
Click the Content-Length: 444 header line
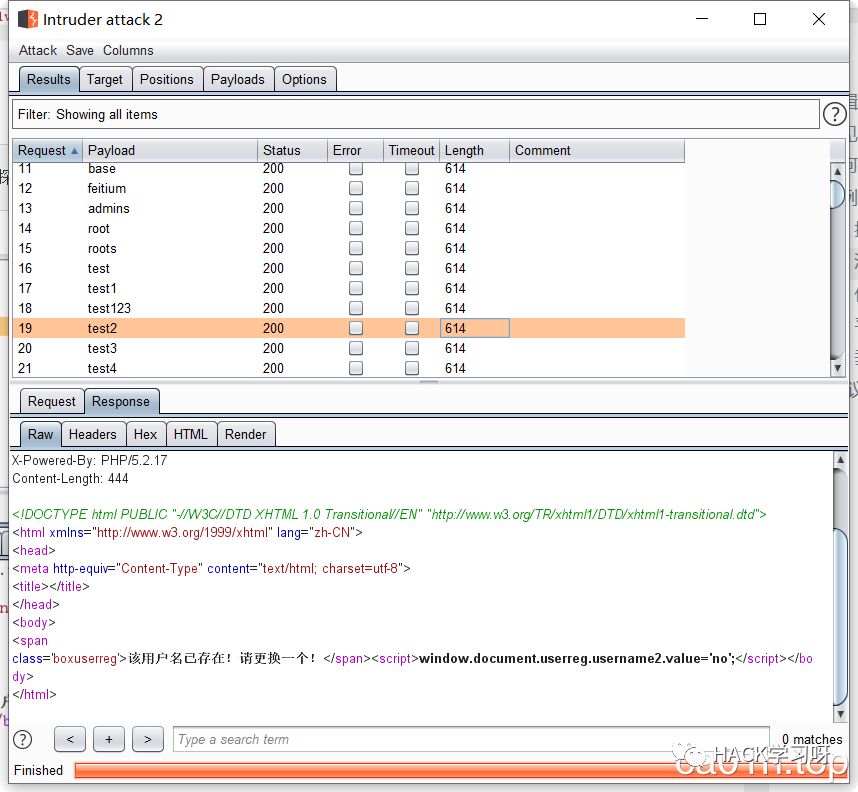point(70,479)
